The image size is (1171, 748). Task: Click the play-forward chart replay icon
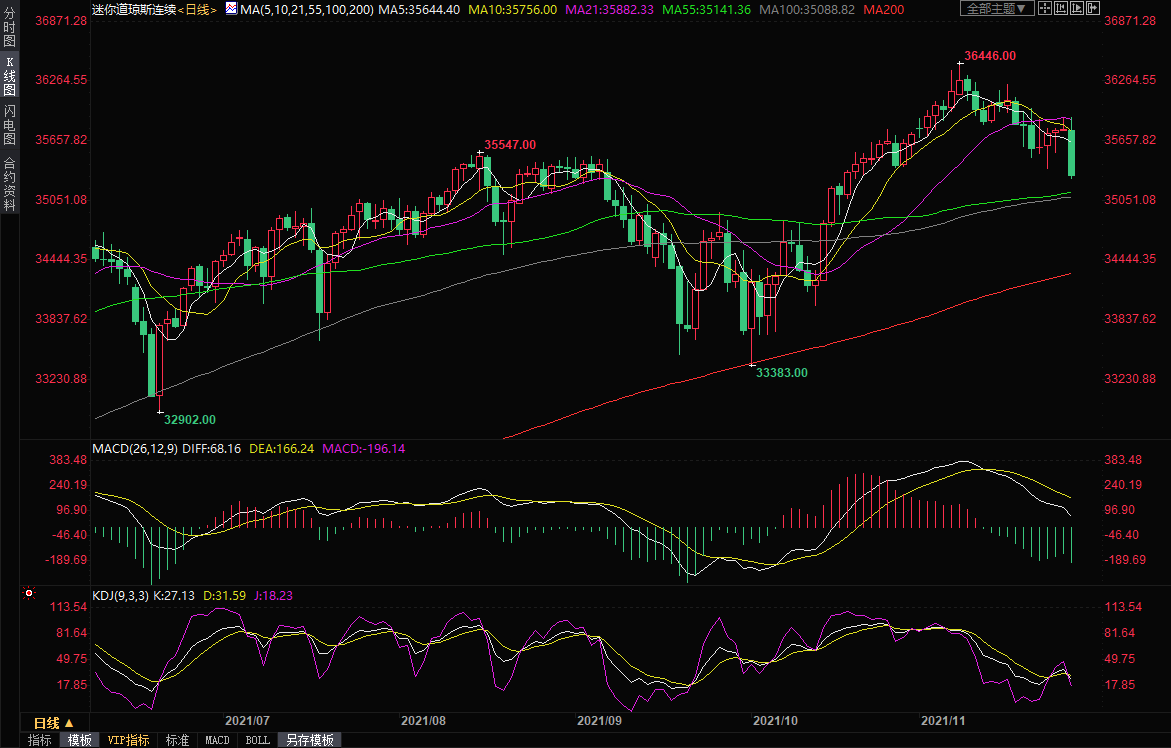(1079, 9)
